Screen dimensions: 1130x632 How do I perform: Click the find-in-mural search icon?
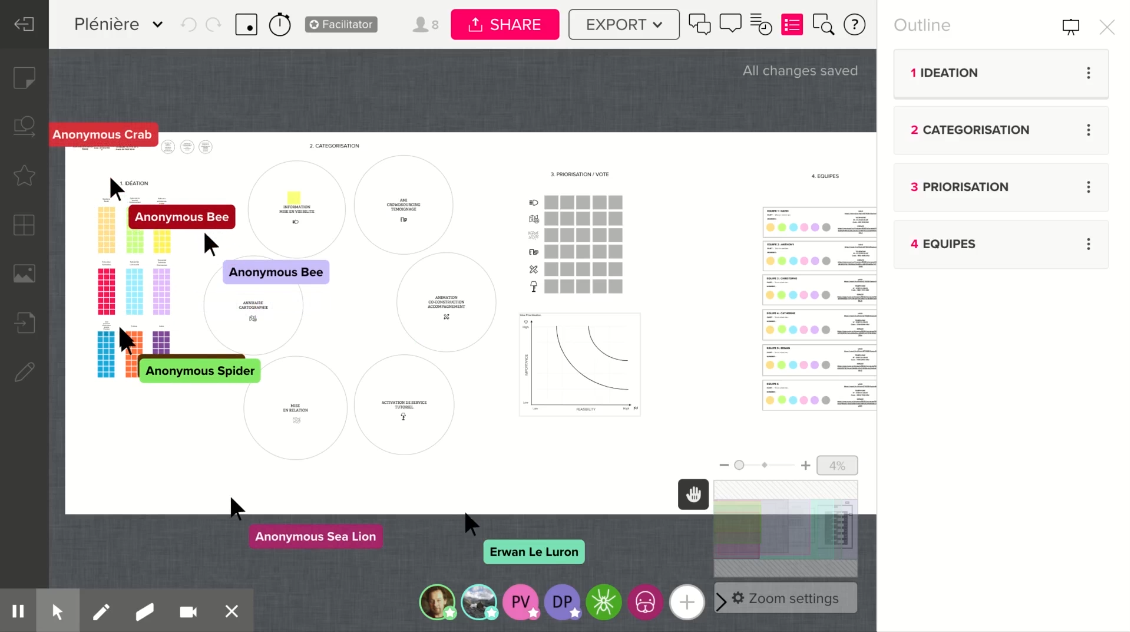(823, 25)
